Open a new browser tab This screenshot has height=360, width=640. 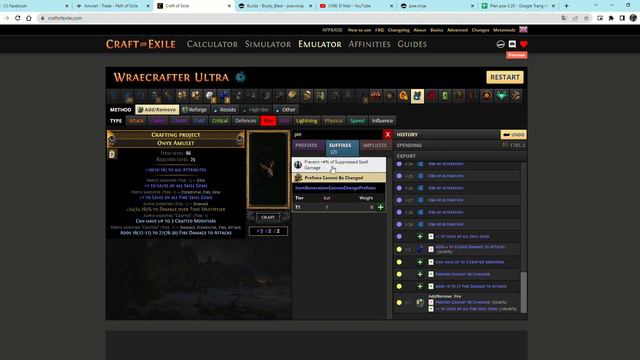(567, 6)
